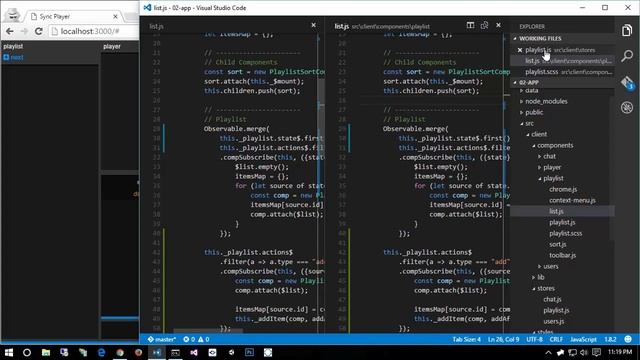
Task: Click the open changes icon beside split editor
Action: [484, 25]
